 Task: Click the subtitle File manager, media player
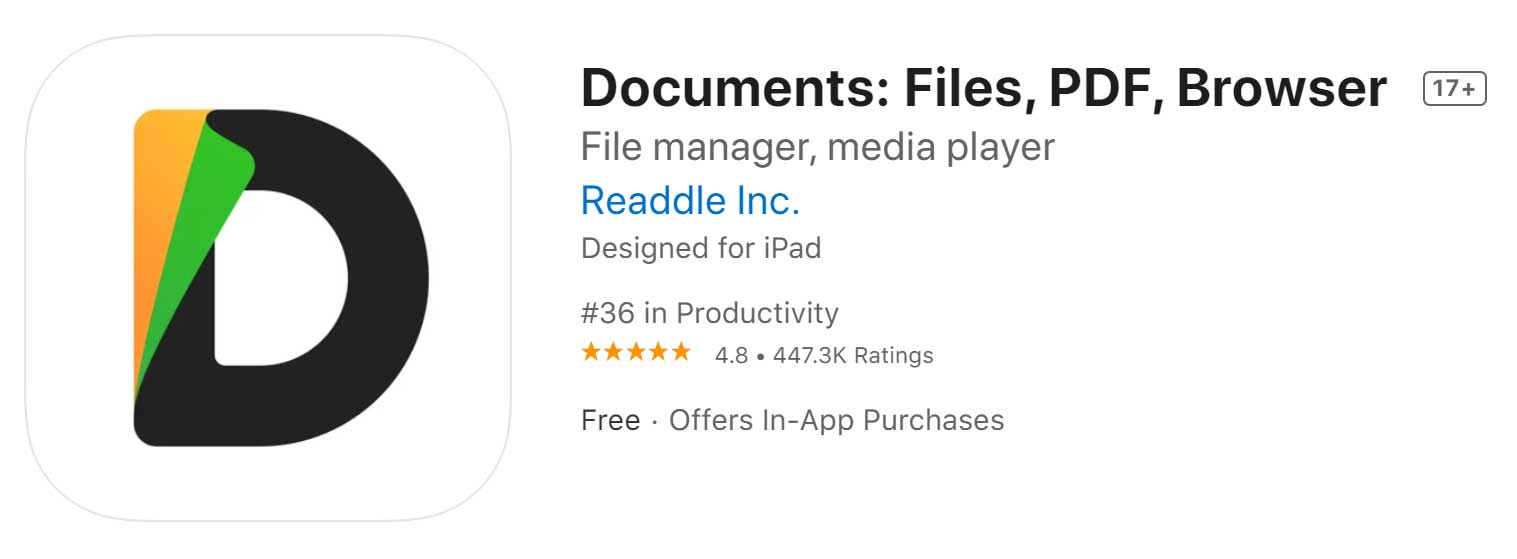click(x=817, y=148)
